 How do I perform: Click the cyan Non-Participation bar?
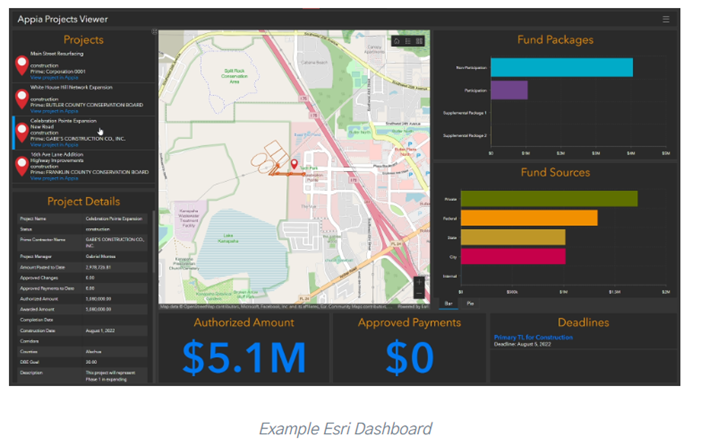pos(561,67)
